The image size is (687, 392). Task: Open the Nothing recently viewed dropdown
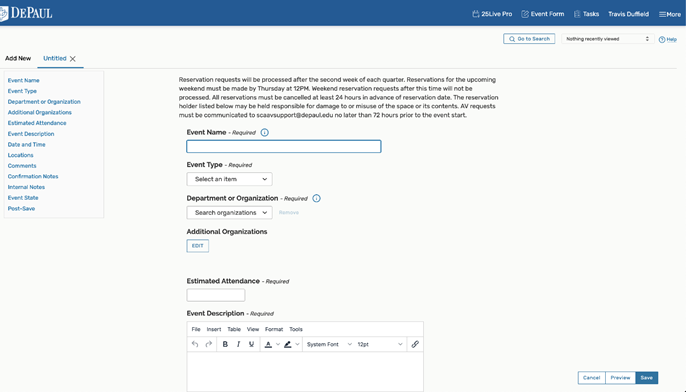click(x=607, y=39)
